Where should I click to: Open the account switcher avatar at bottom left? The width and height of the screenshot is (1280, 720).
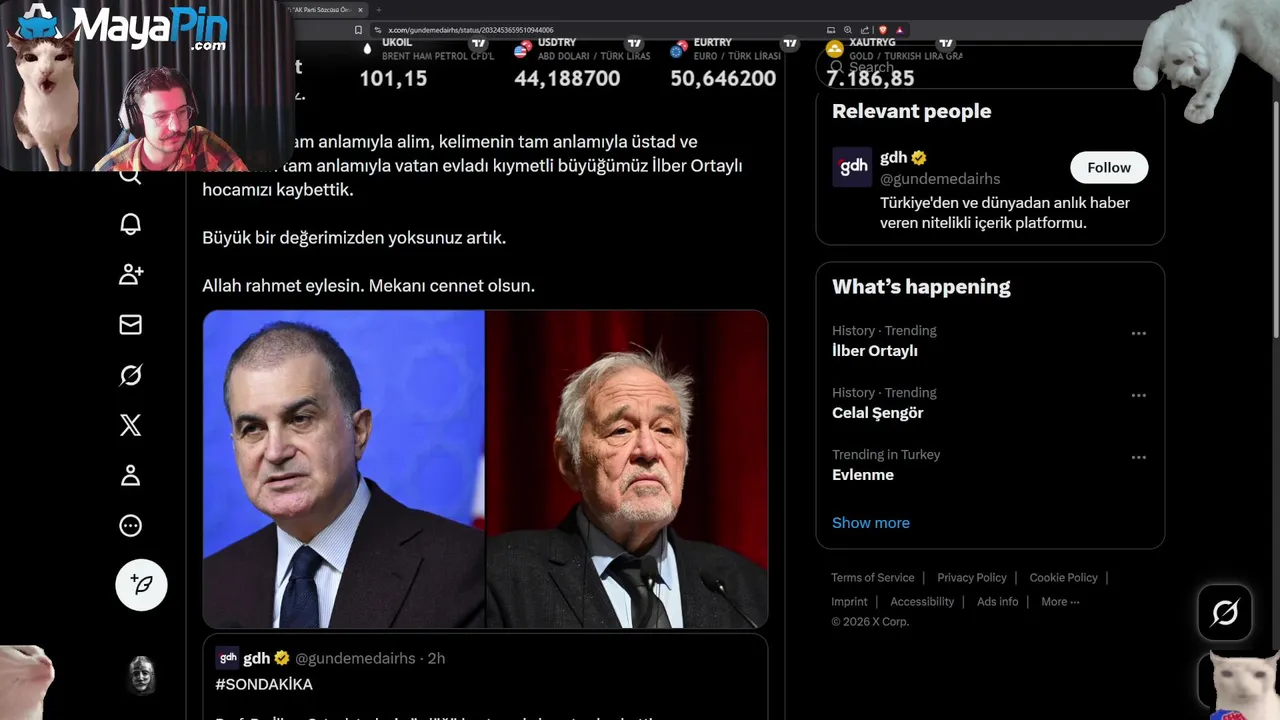click(142, 676)
